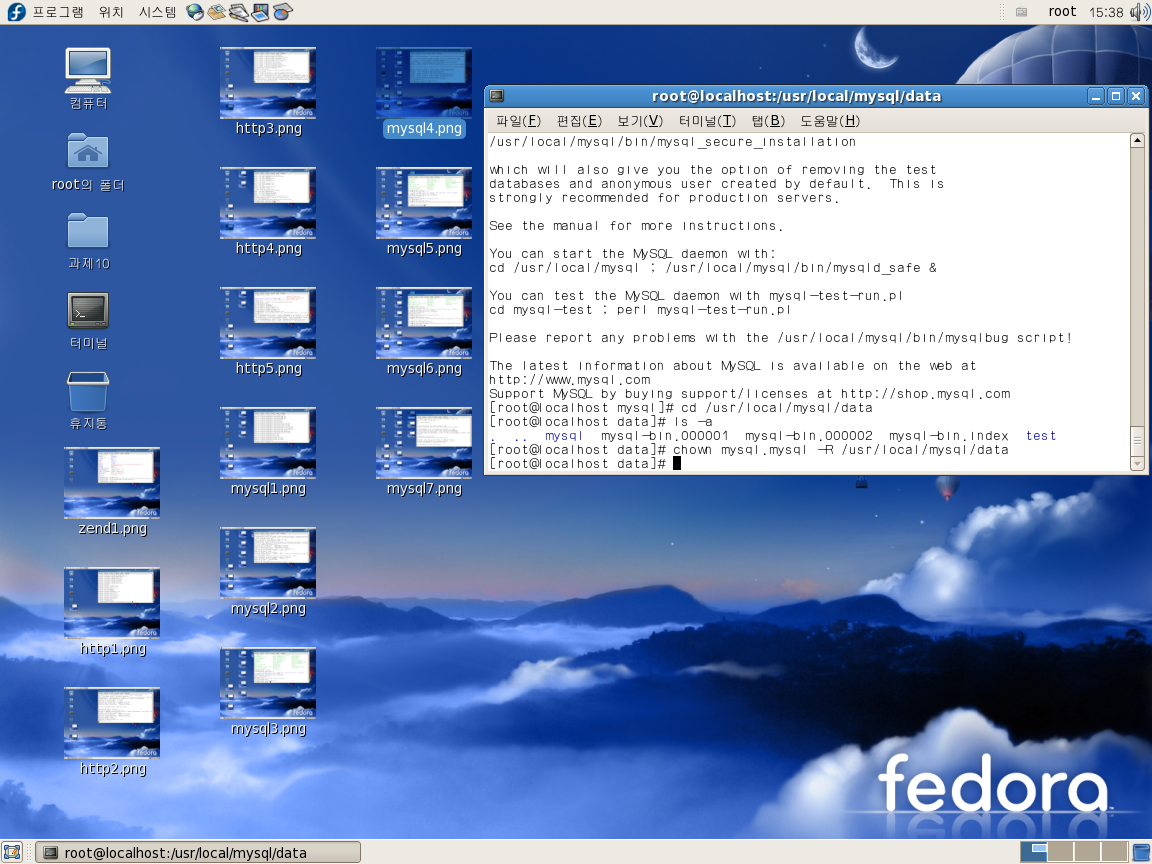
Task: Click the terminal taskbar button
Action: (x=198, y=853)
